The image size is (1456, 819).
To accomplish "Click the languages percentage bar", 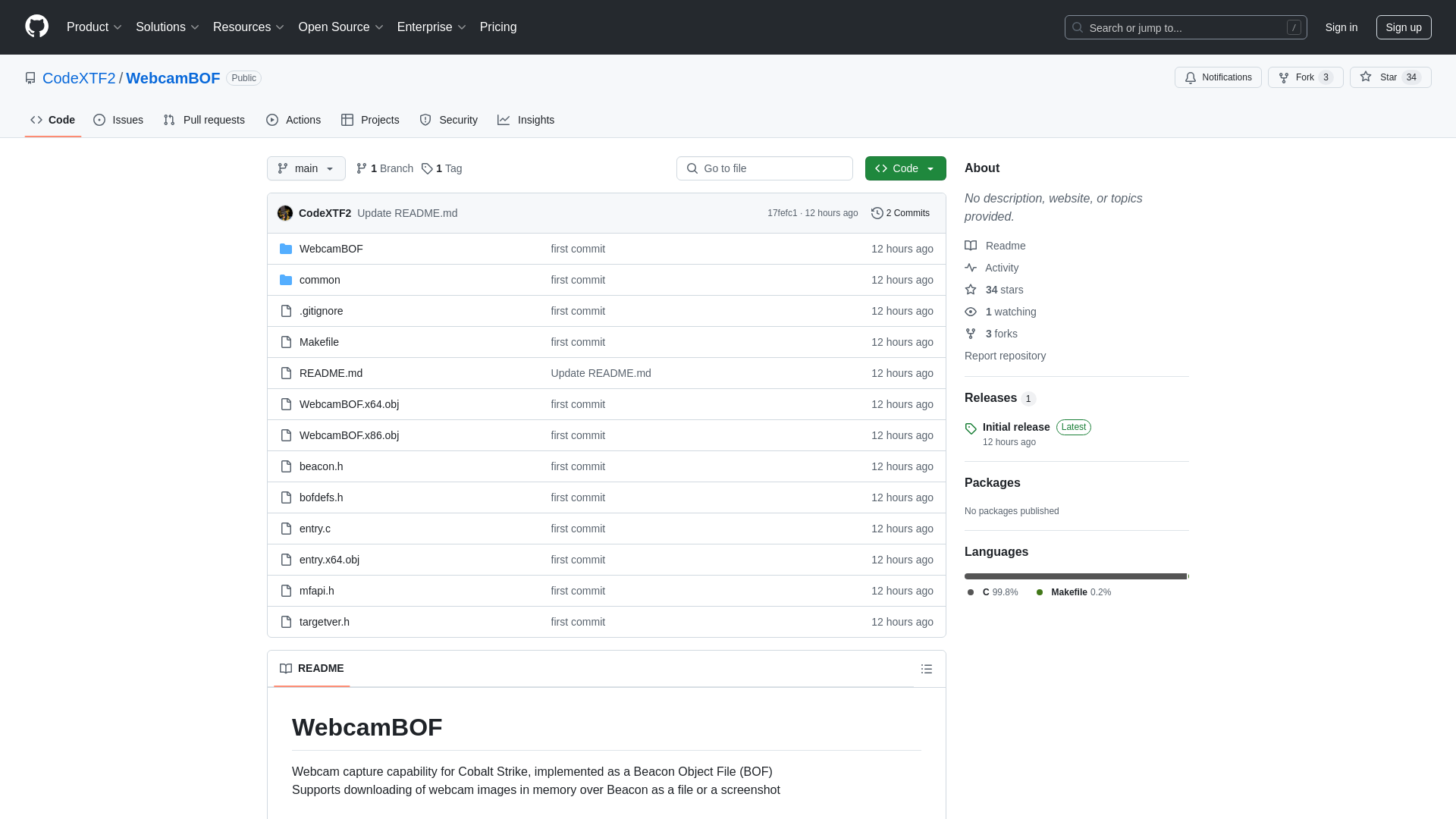I will tap(1077, 576).
